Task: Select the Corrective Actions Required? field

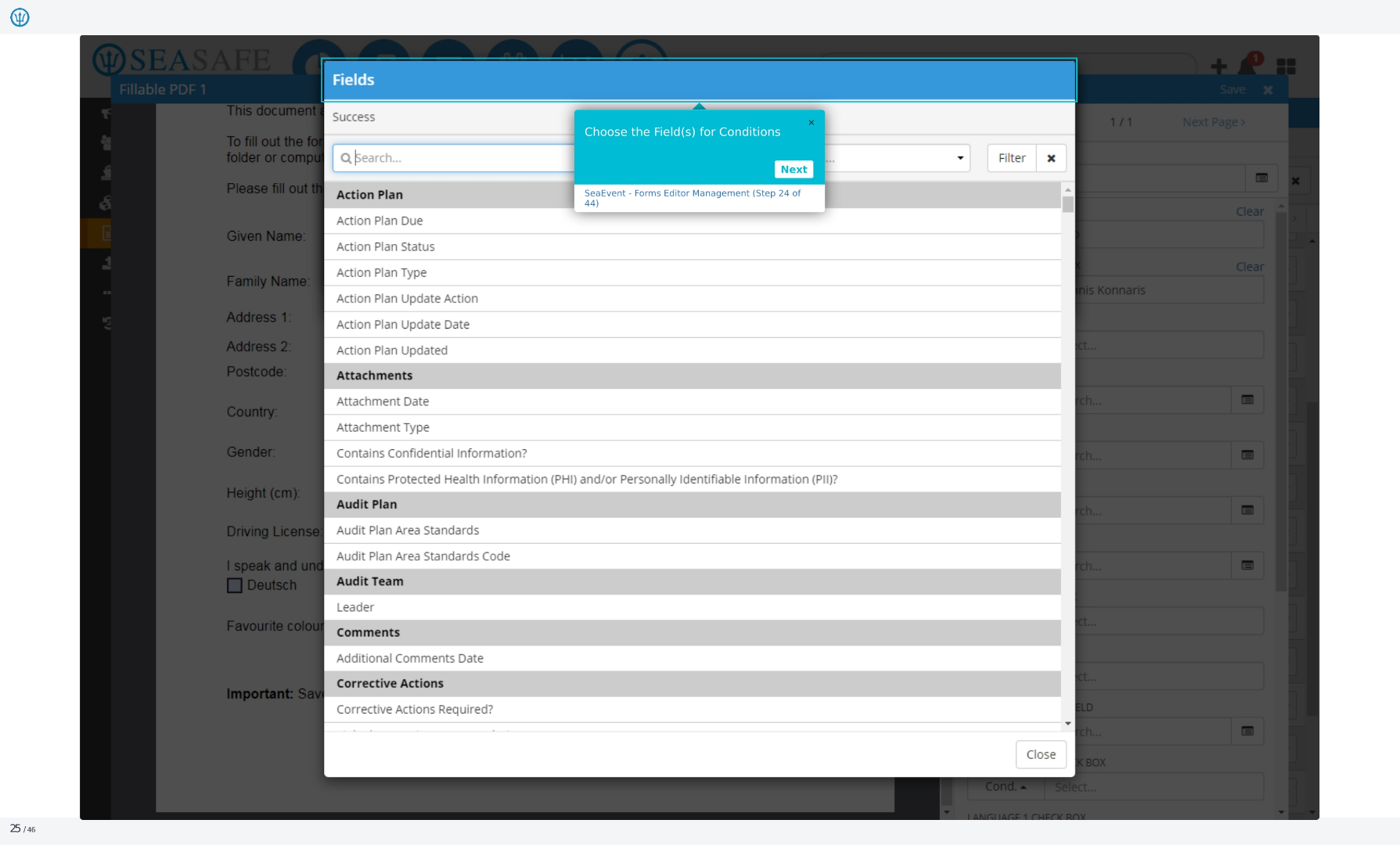Action: point(693,709)
